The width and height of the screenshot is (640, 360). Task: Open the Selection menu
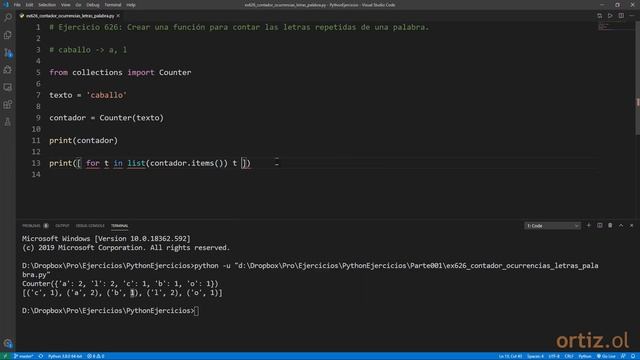[47, 5]
